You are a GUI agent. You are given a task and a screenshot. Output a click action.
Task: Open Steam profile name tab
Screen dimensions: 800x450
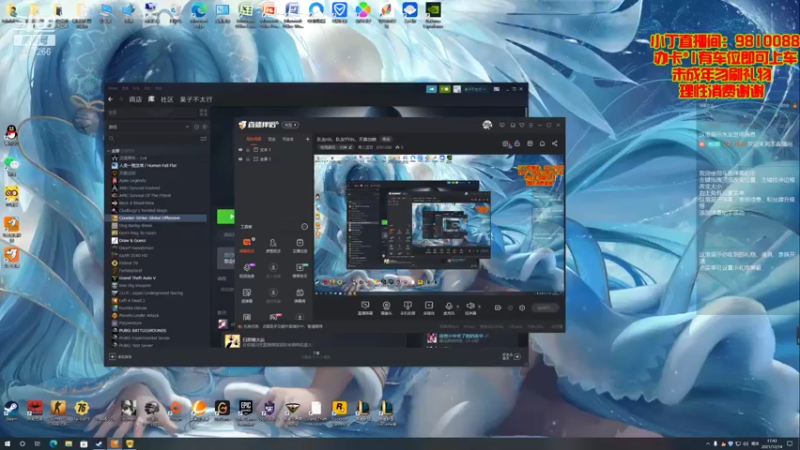click(x=196, y=99)
